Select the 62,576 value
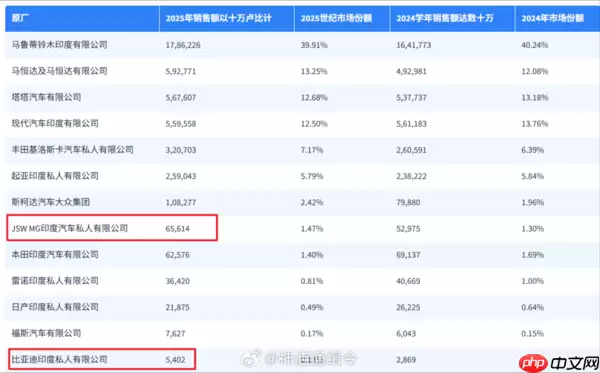The width and height of the screenshot is (600, 373). [x=178, y=255]
